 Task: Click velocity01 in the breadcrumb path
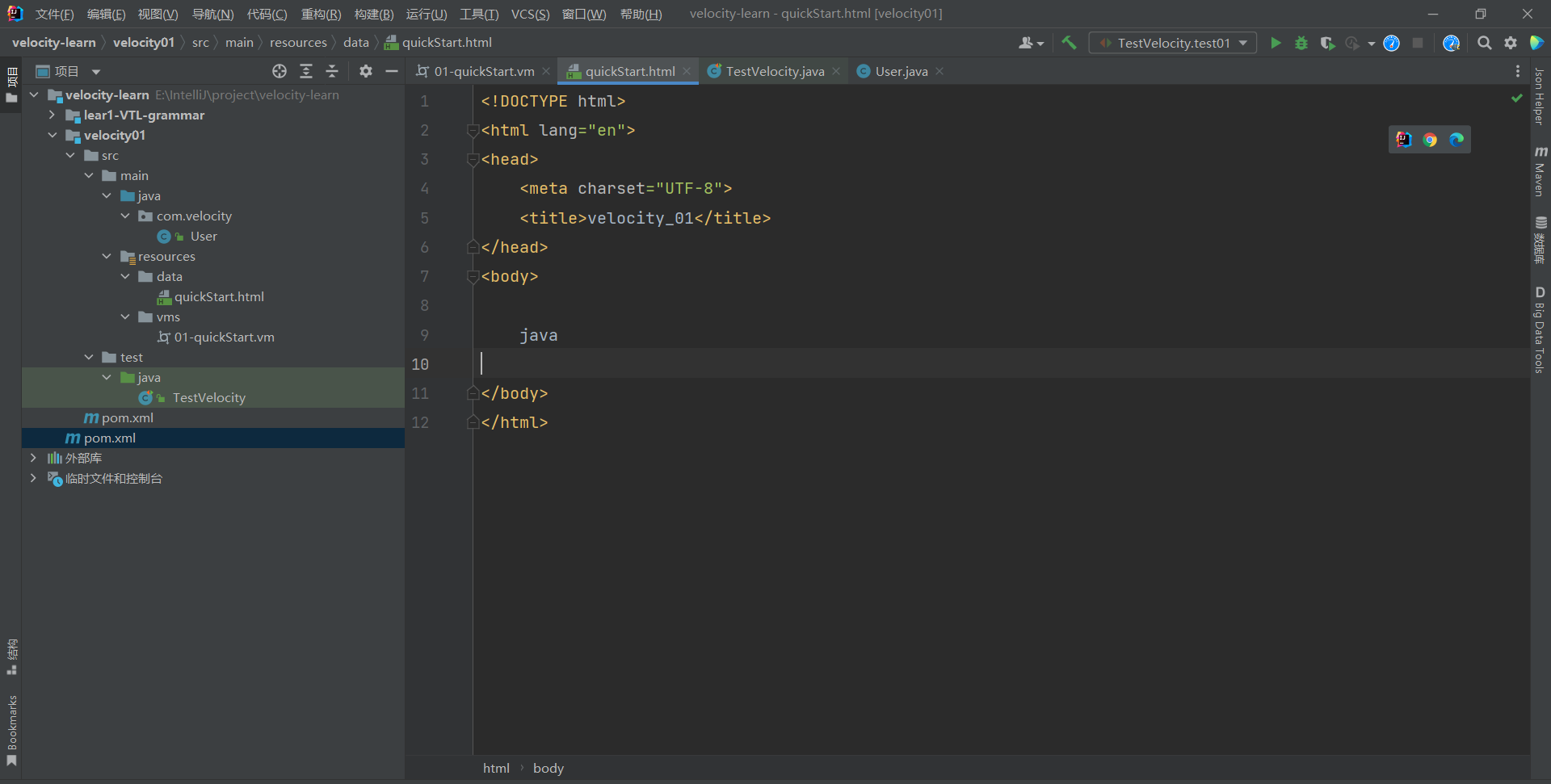click(144, 42)
